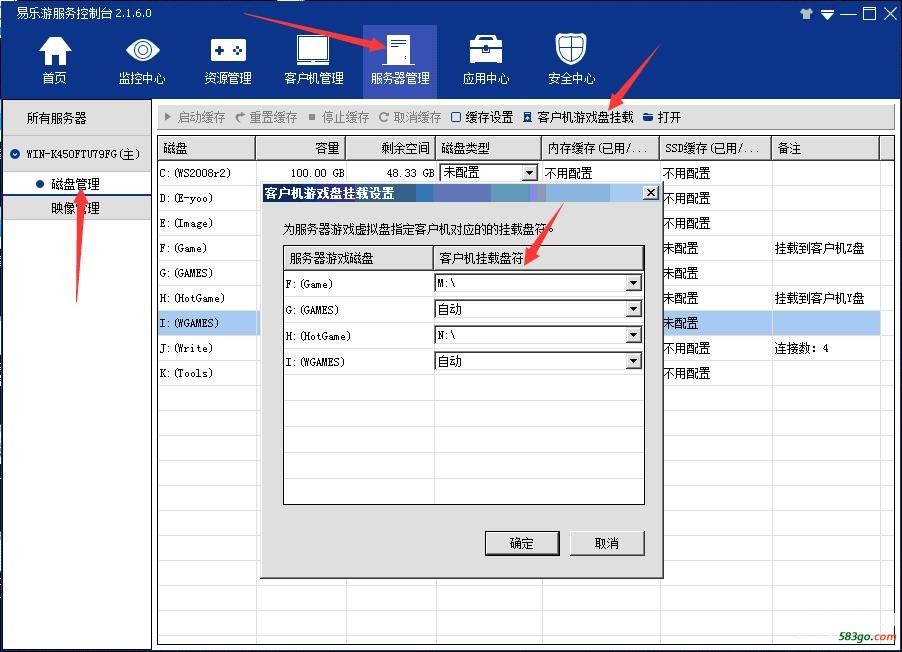Open the 监控中心 eye icon
The width and height of the screenshot is (902, 652).
(142, 50)
